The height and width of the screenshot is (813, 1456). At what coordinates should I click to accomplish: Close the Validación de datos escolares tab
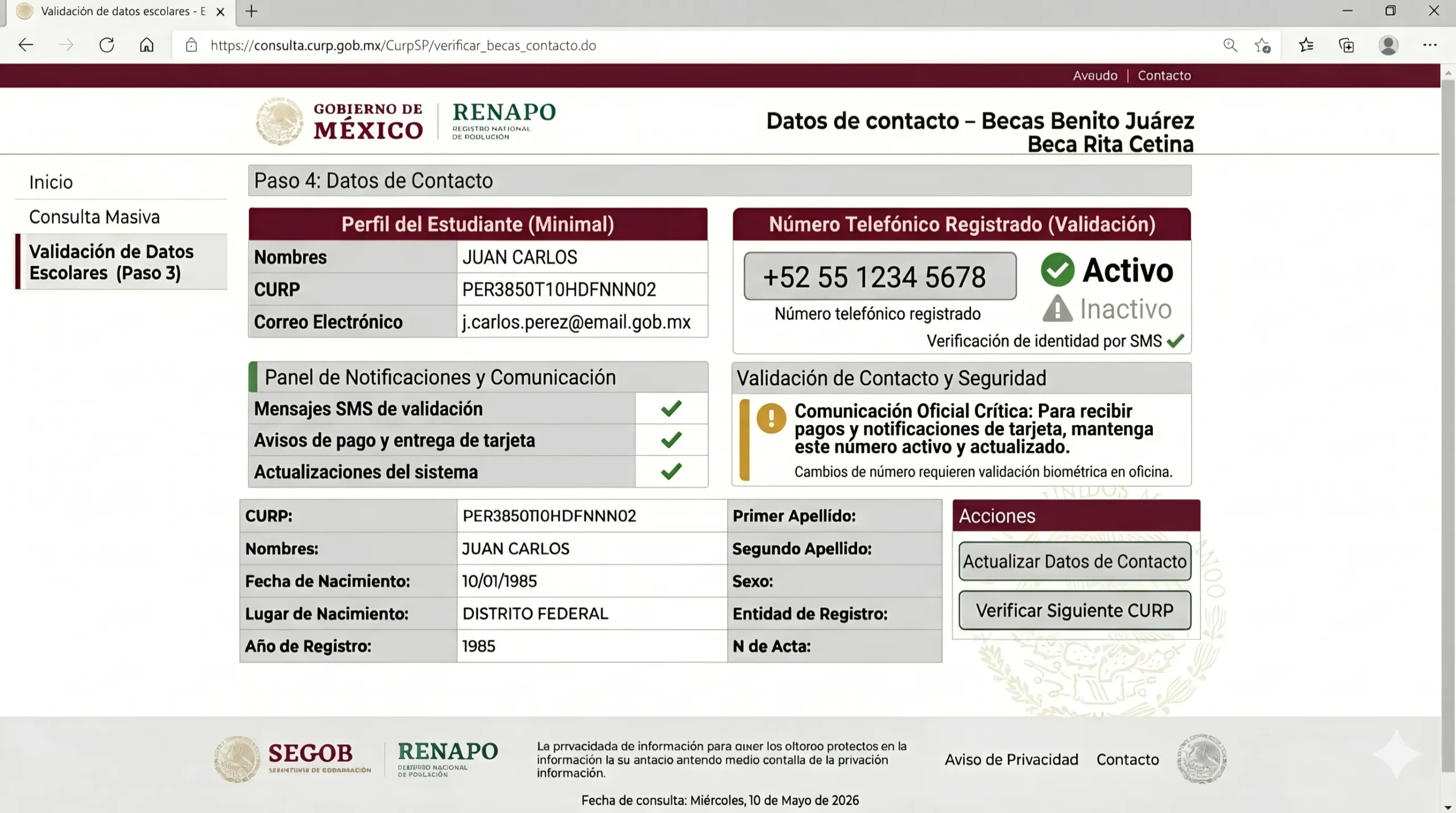coord(221,11)
